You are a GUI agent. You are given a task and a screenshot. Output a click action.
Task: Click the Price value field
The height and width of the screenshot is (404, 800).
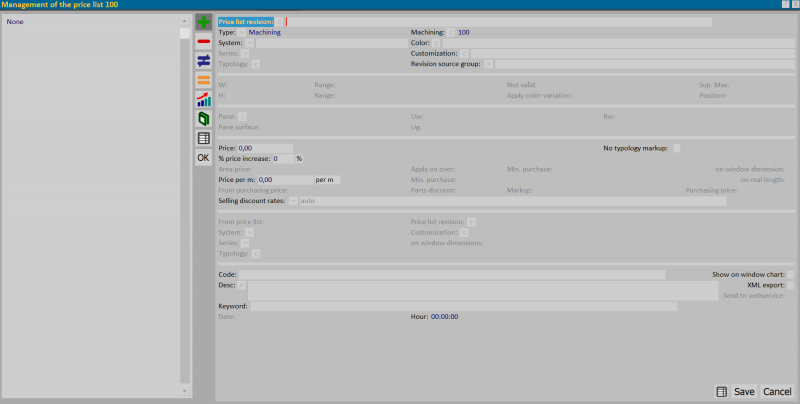point(265,148)
